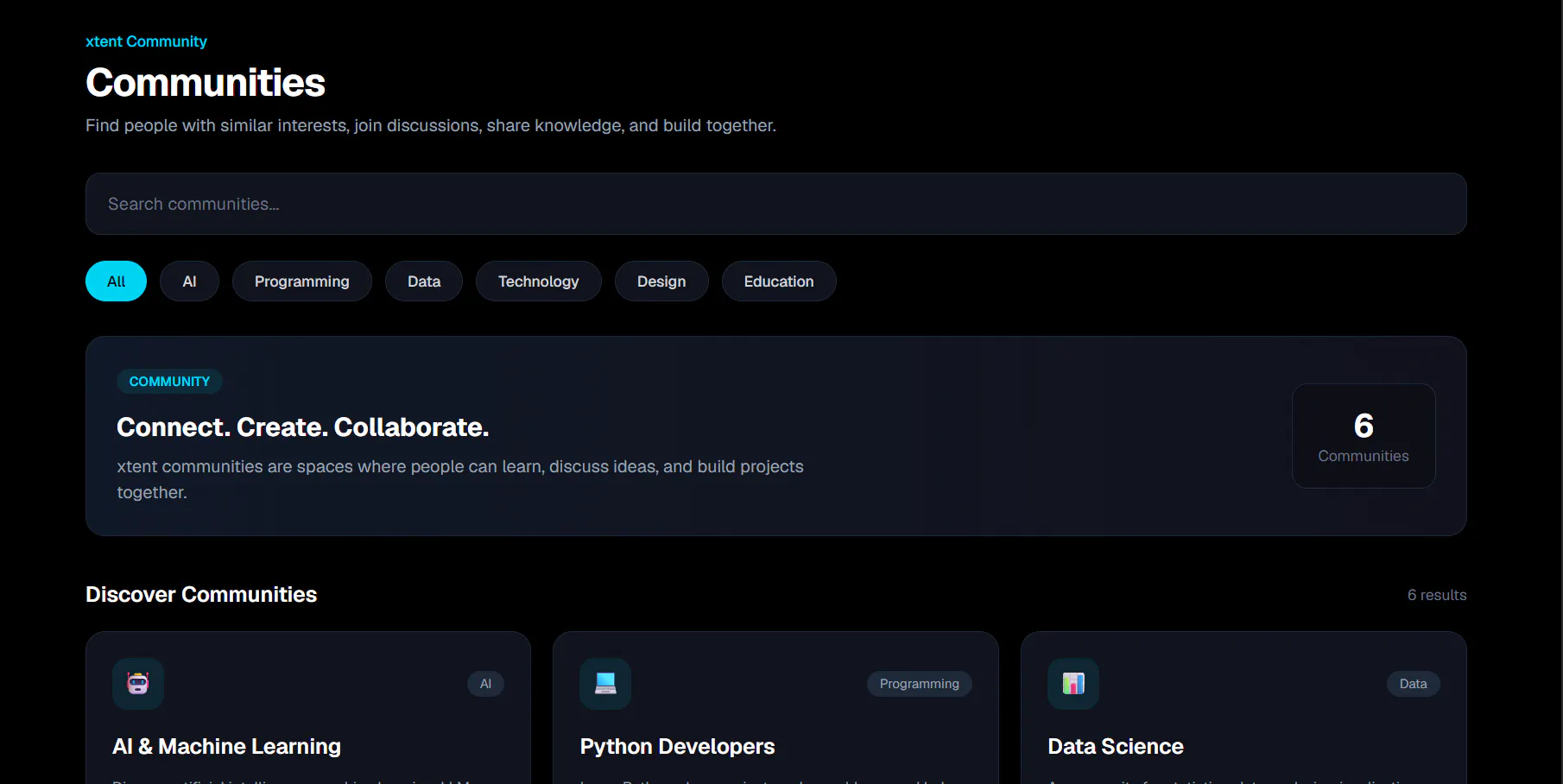Image resolution: width=1563 pixels, height=784 pixels.
Task: Click the 6 Communities counter box
Action: pos(1364,436)
